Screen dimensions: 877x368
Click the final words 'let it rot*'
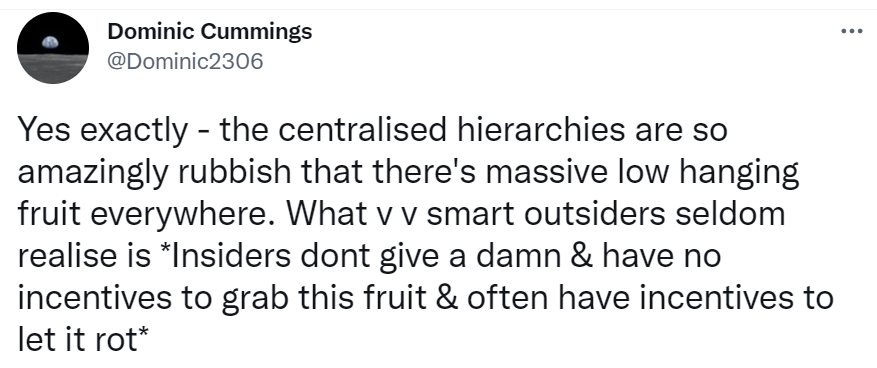(83, 340)
